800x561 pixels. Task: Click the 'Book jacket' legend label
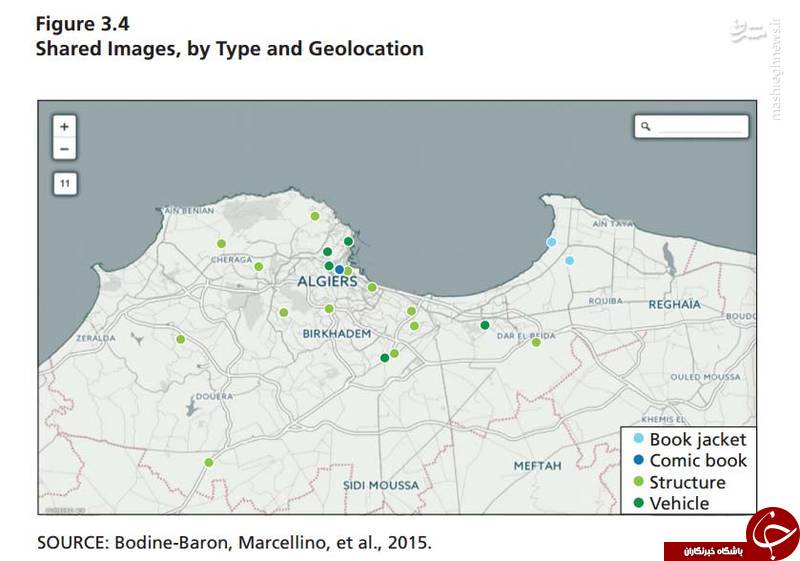coord(697,440)
